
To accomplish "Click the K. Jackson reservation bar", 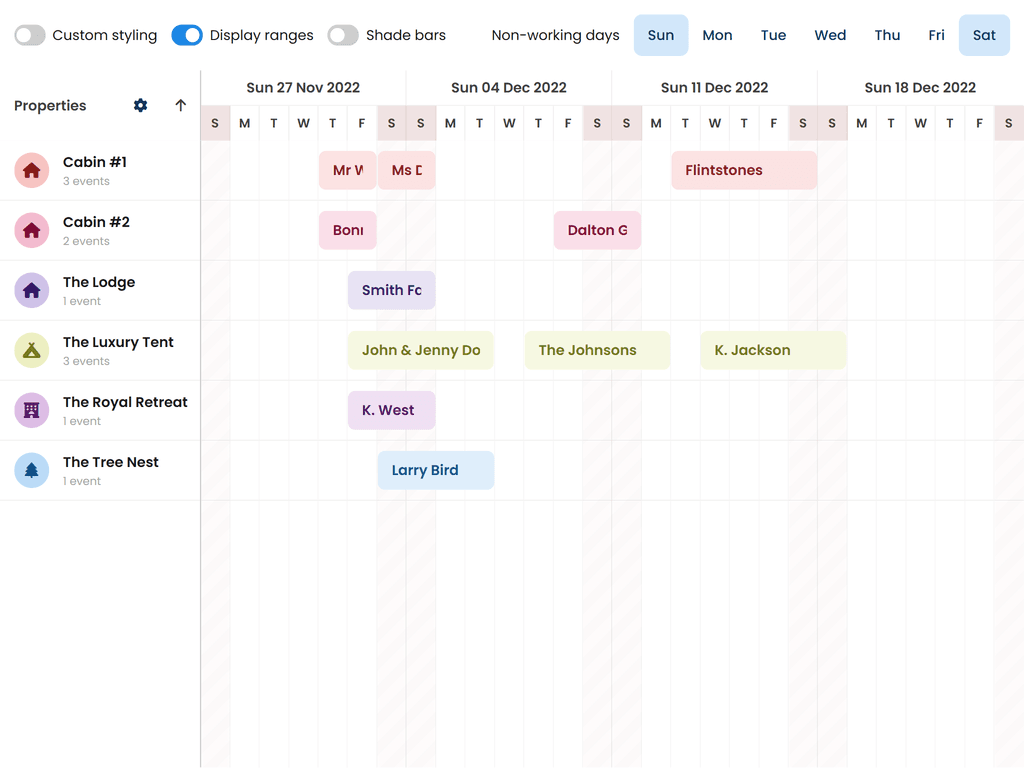I will (x=773, y=350).
